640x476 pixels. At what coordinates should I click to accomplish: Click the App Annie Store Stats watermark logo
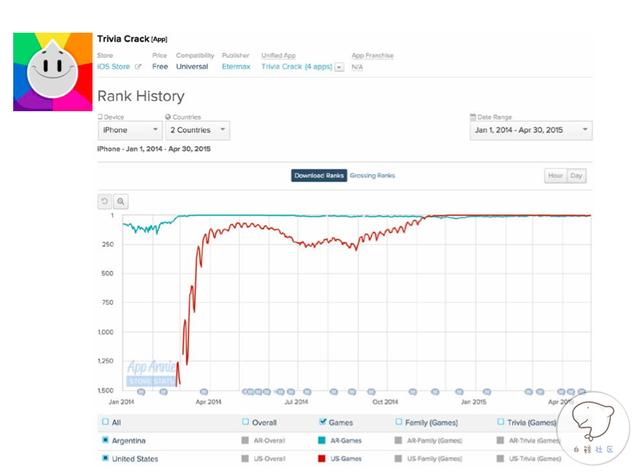[151, 373]
